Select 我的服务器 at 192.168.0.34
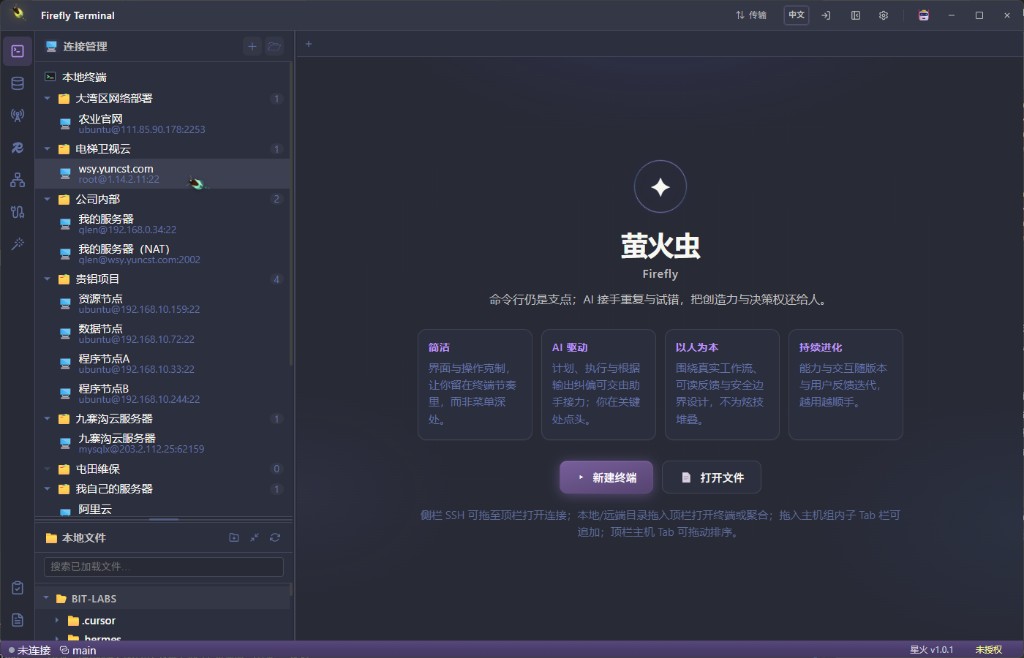This screenshot has width=1024, height=658. 163,224
